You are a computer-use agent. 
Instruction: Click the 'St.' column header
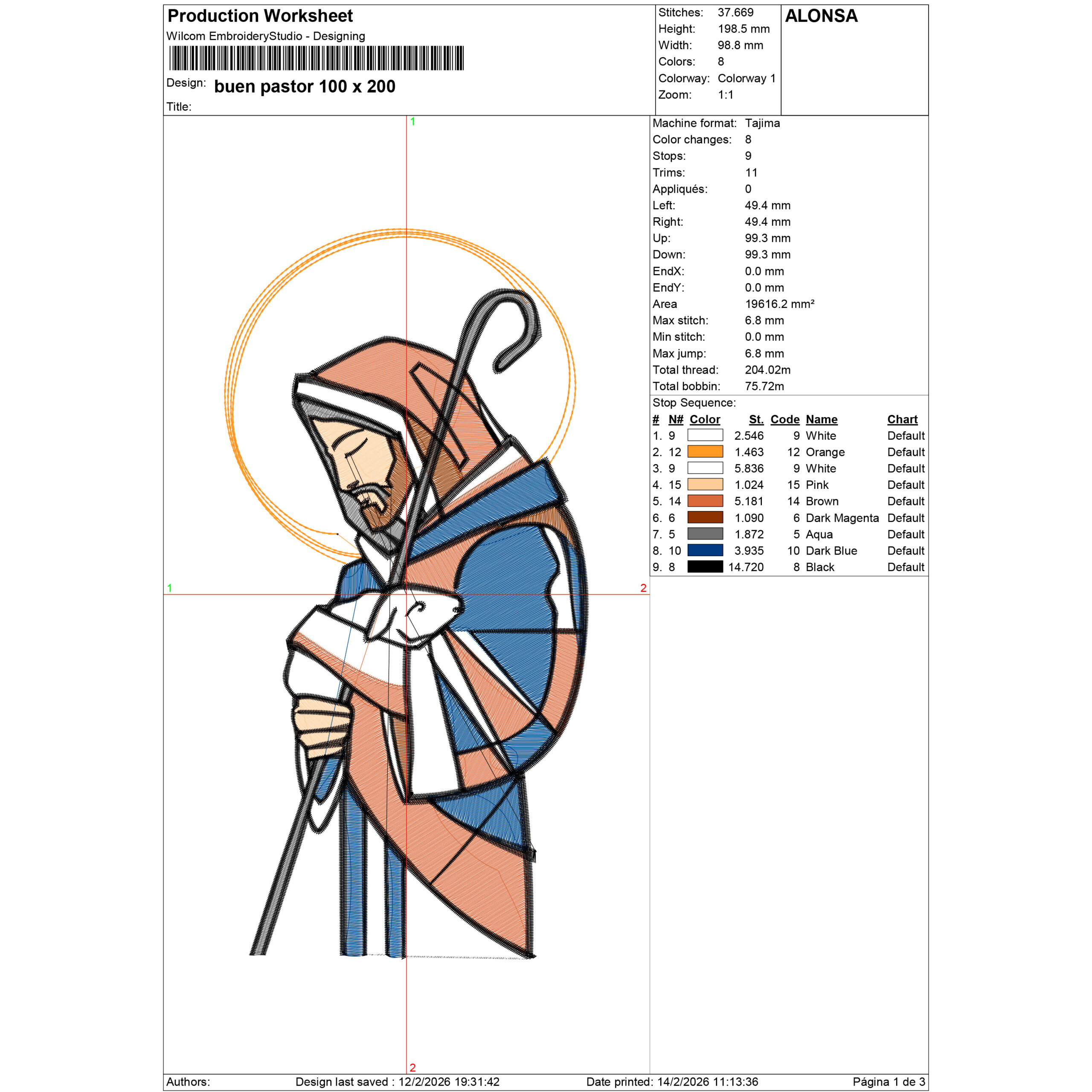pyautogui.click(x=756, y=419)
